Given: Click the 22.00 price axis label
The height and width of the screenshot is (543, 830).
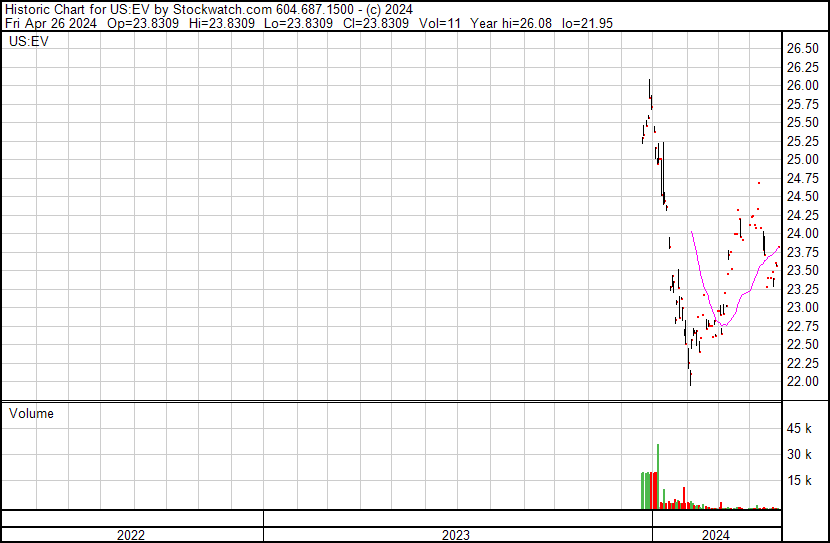Looking at the screenshot, I should (x=802, y=382).
